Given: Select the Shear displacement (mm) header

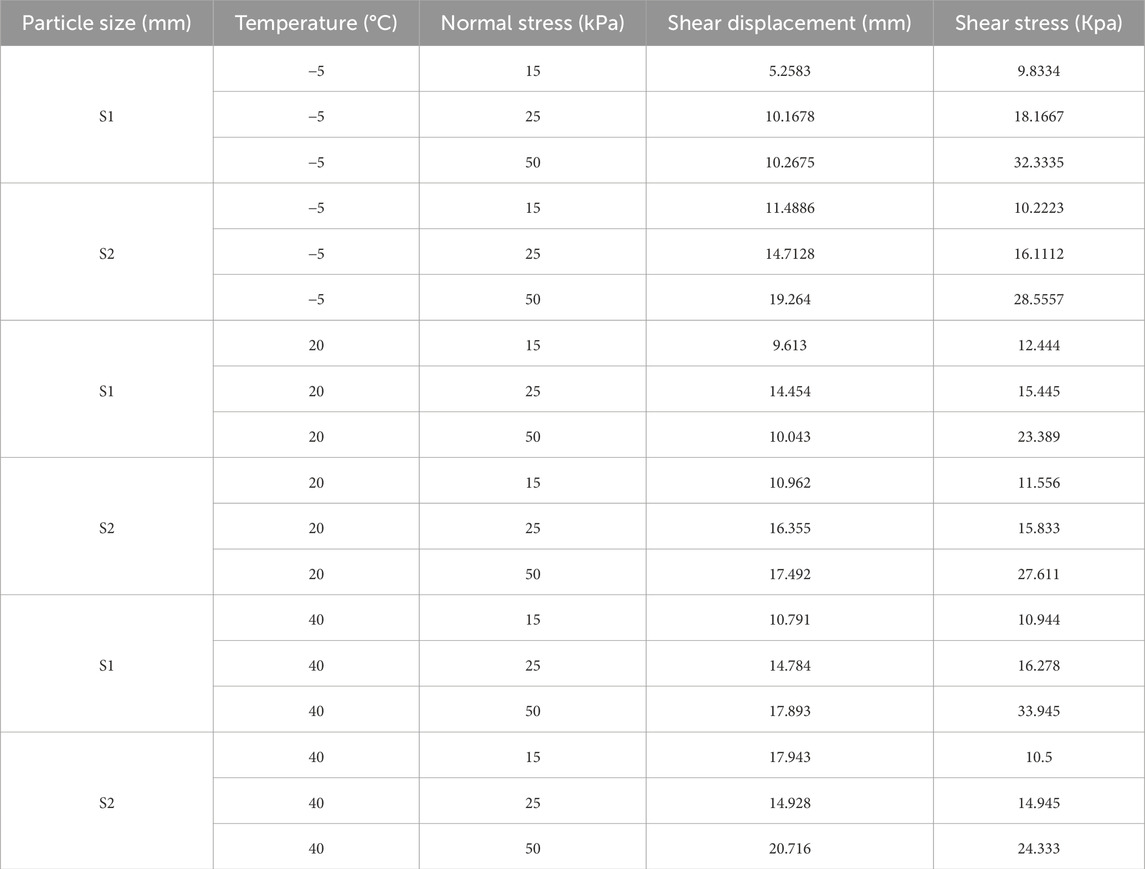Looking at the screenshot, I should 789,23.
